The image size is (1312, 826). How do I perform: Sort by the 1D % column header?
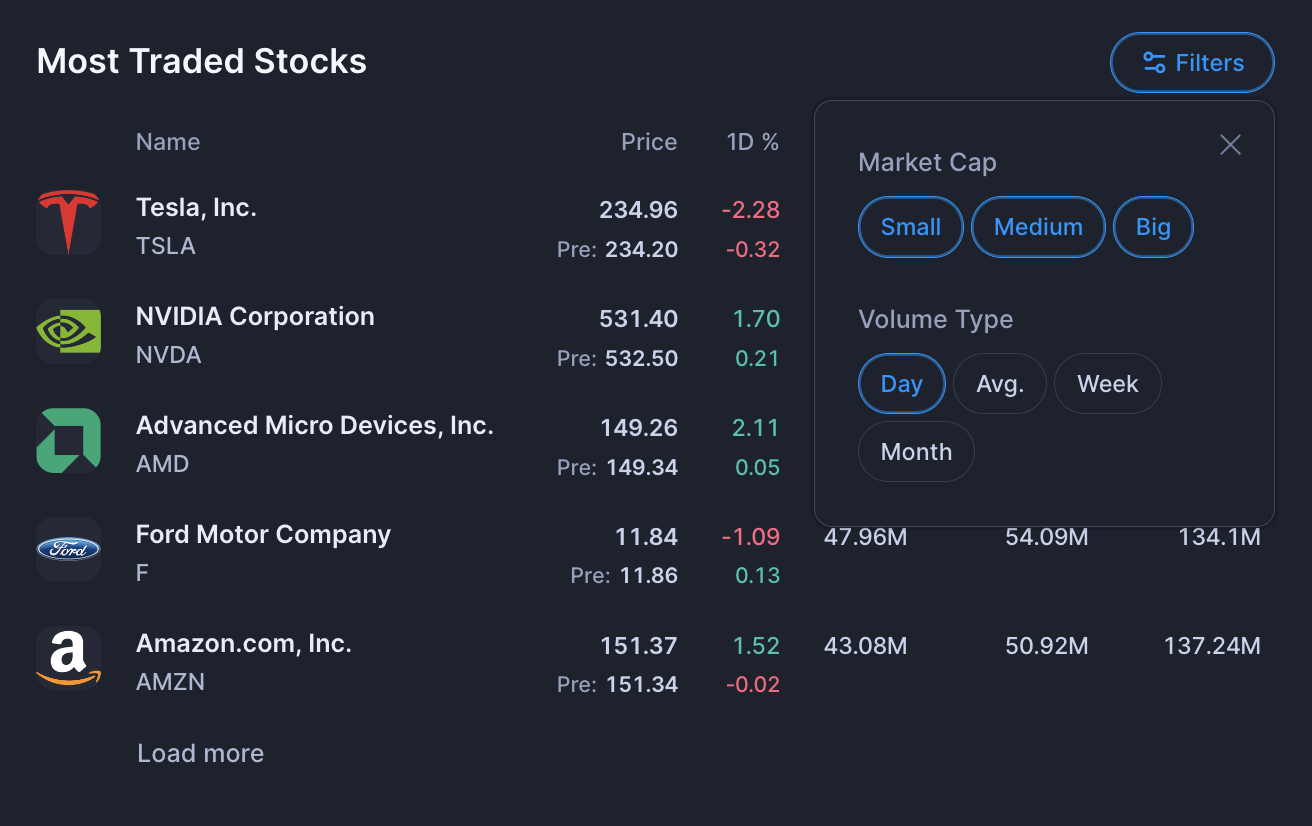tap(752, 142)
